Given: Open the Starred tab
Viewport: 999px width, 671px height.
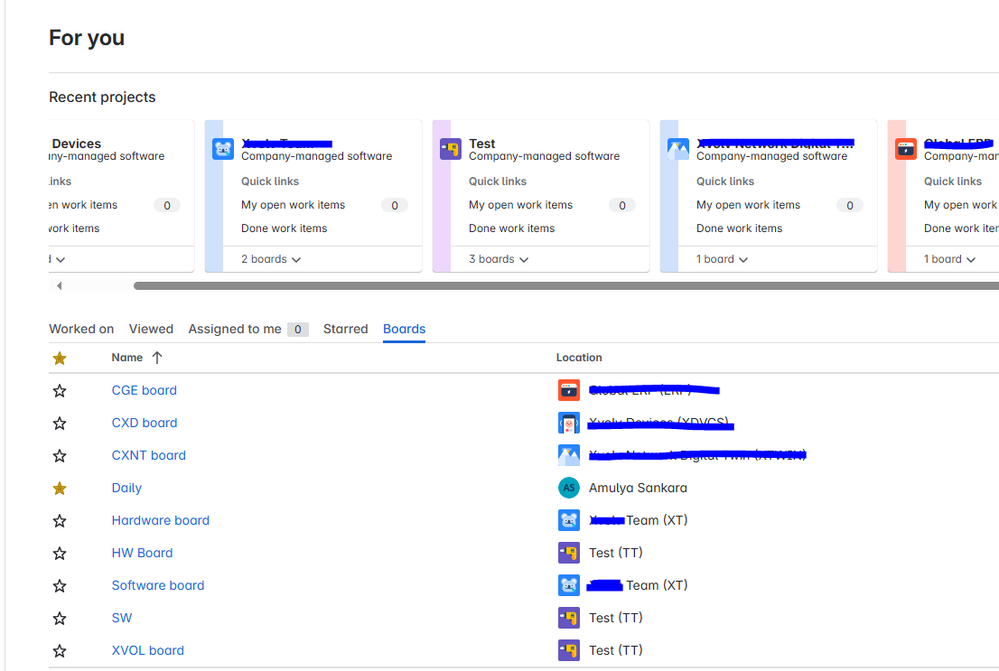Looking at the screenshot, I should 345,329.
